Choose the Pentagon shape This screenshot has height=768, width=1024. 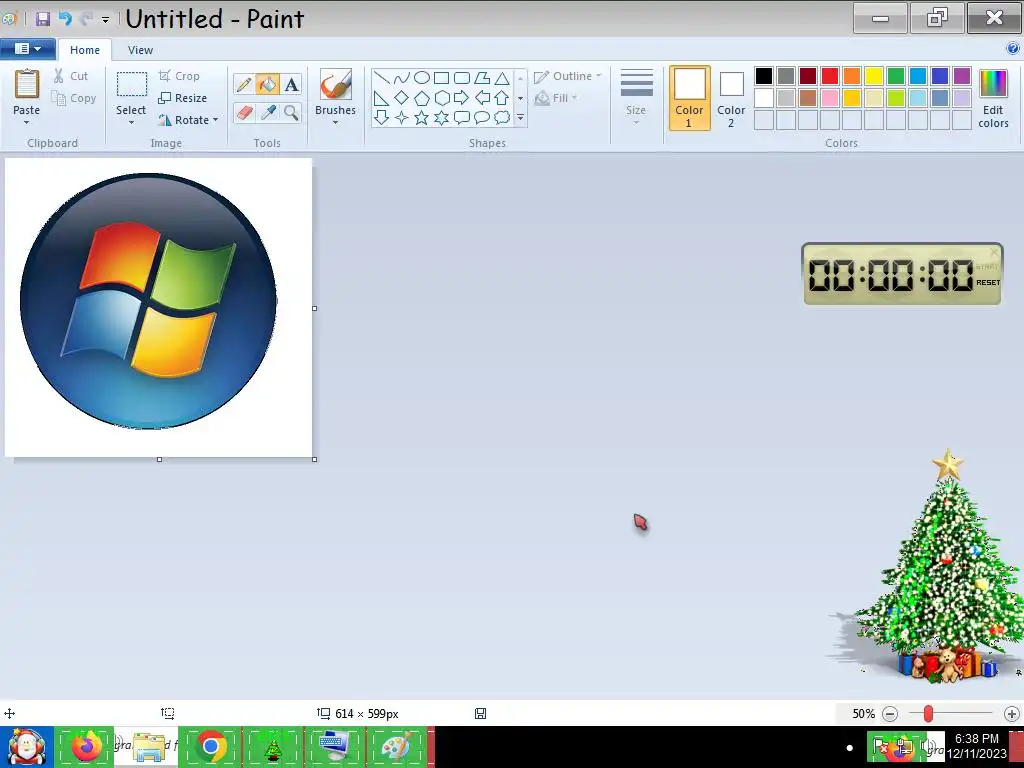[x=422, y=98]
